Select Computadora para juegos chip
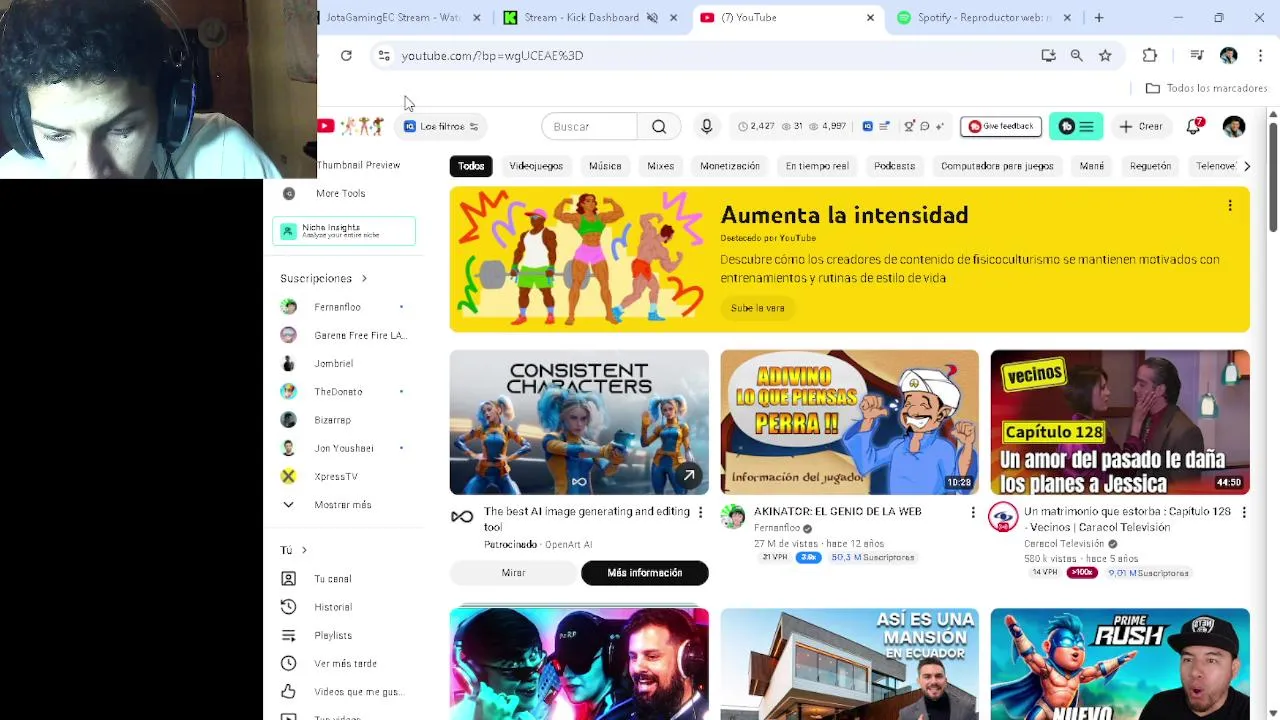This screenshot has height=720, width=1280. (997, 166)
